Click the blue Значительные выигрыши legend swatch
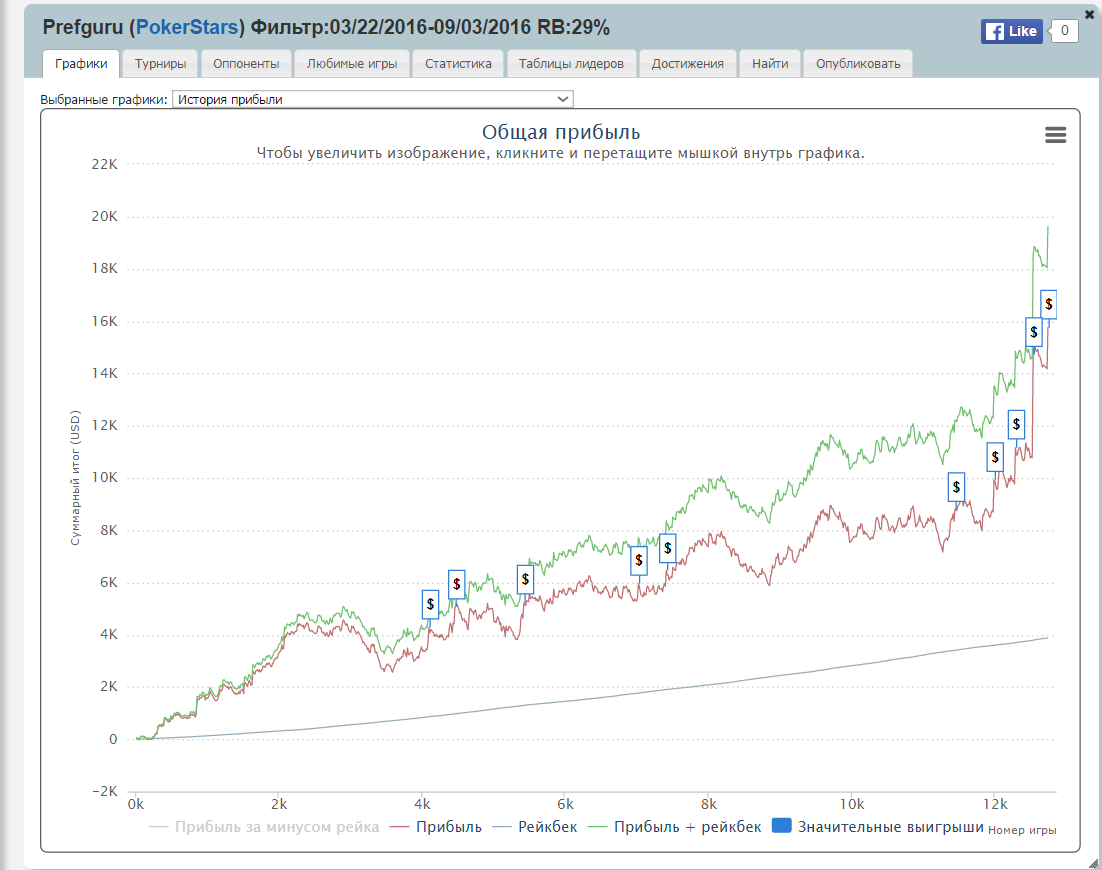The width and height of the screenshot is (1102, 870). click(782, 826)
